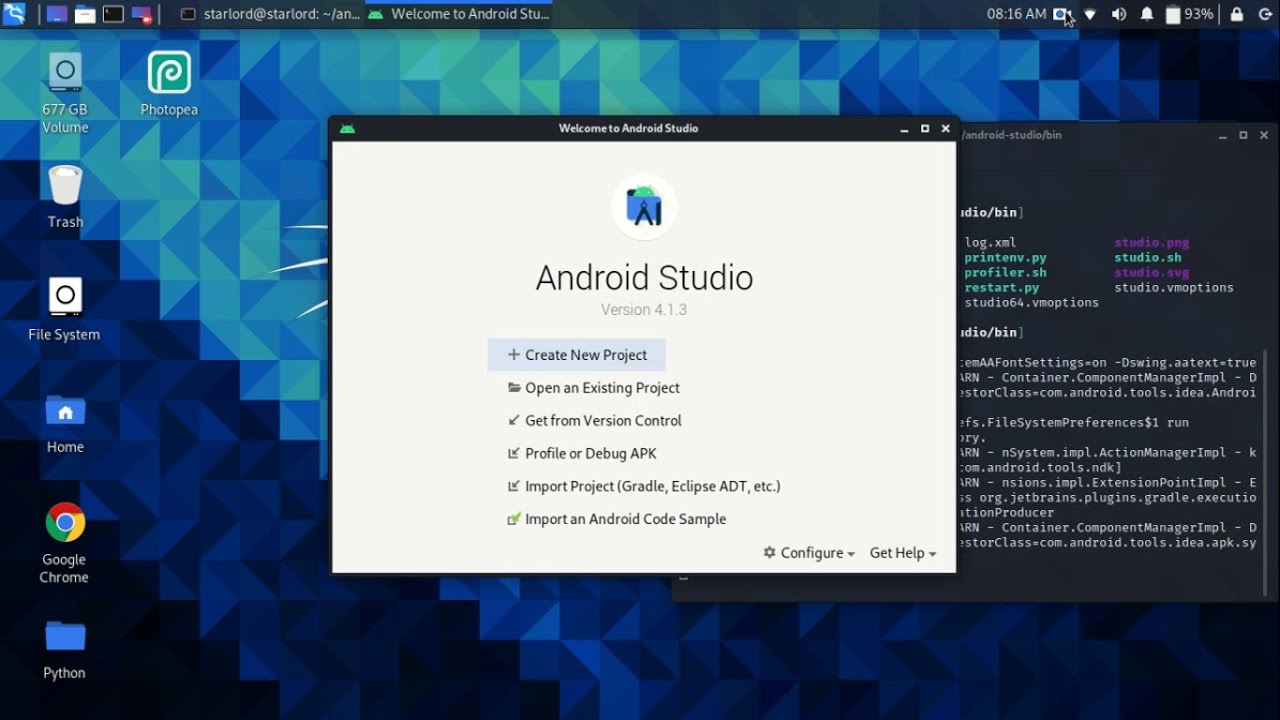The width and height of the screenshot is (1280, 720).
Task: Click the Android icon in welcome window title bar
Action: [x=347, y=128]
